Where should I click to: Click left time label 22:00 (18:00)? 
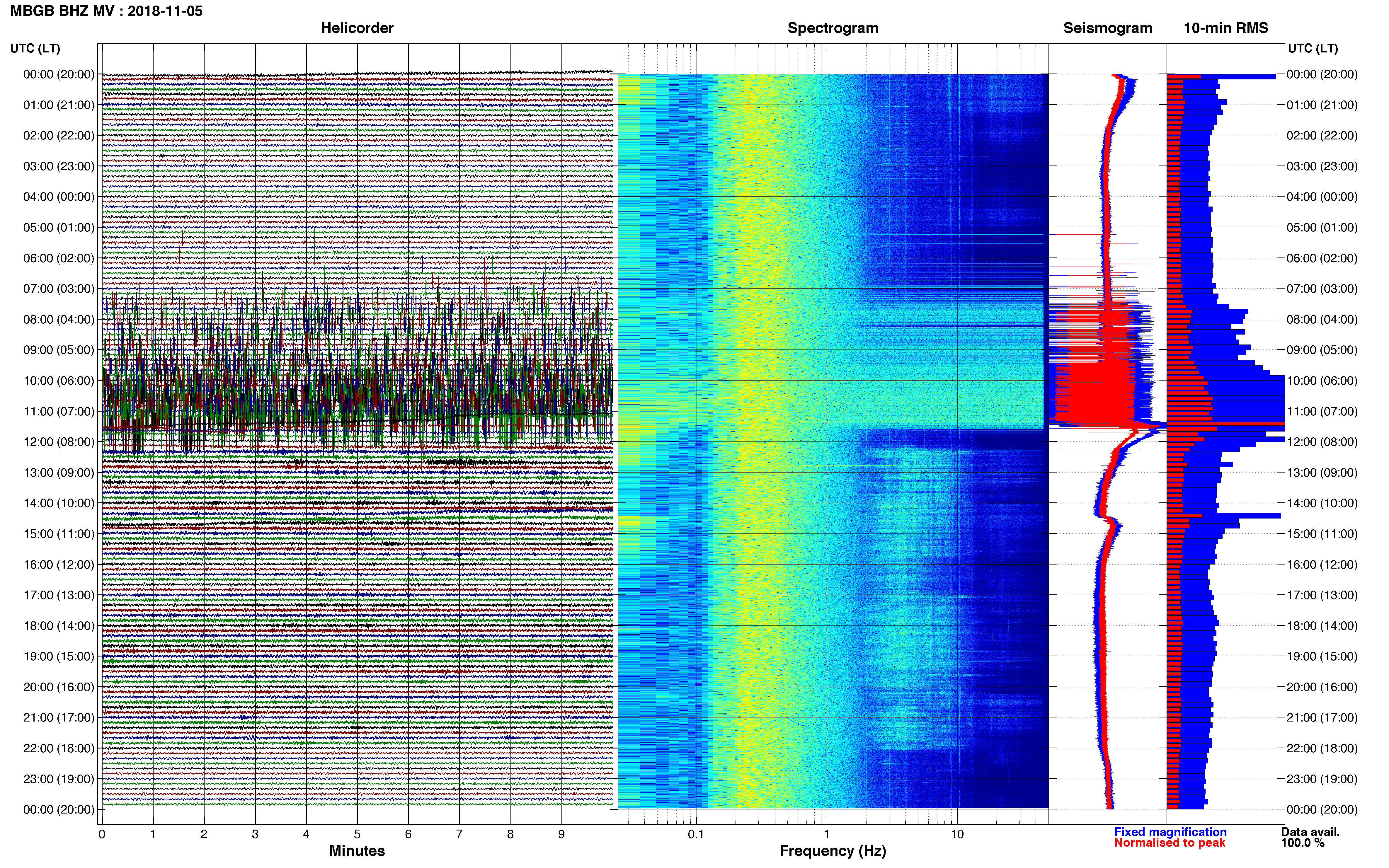pyautogui.click(x=59, y=748)
